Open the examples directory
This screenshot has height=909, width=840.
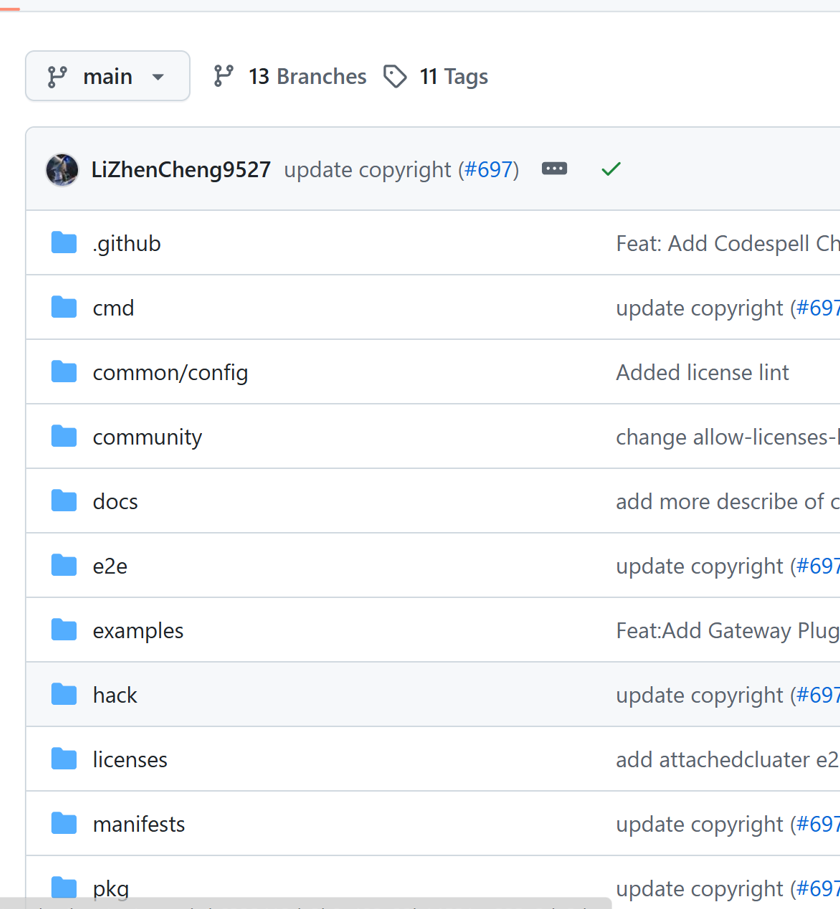tap(138, 631)
